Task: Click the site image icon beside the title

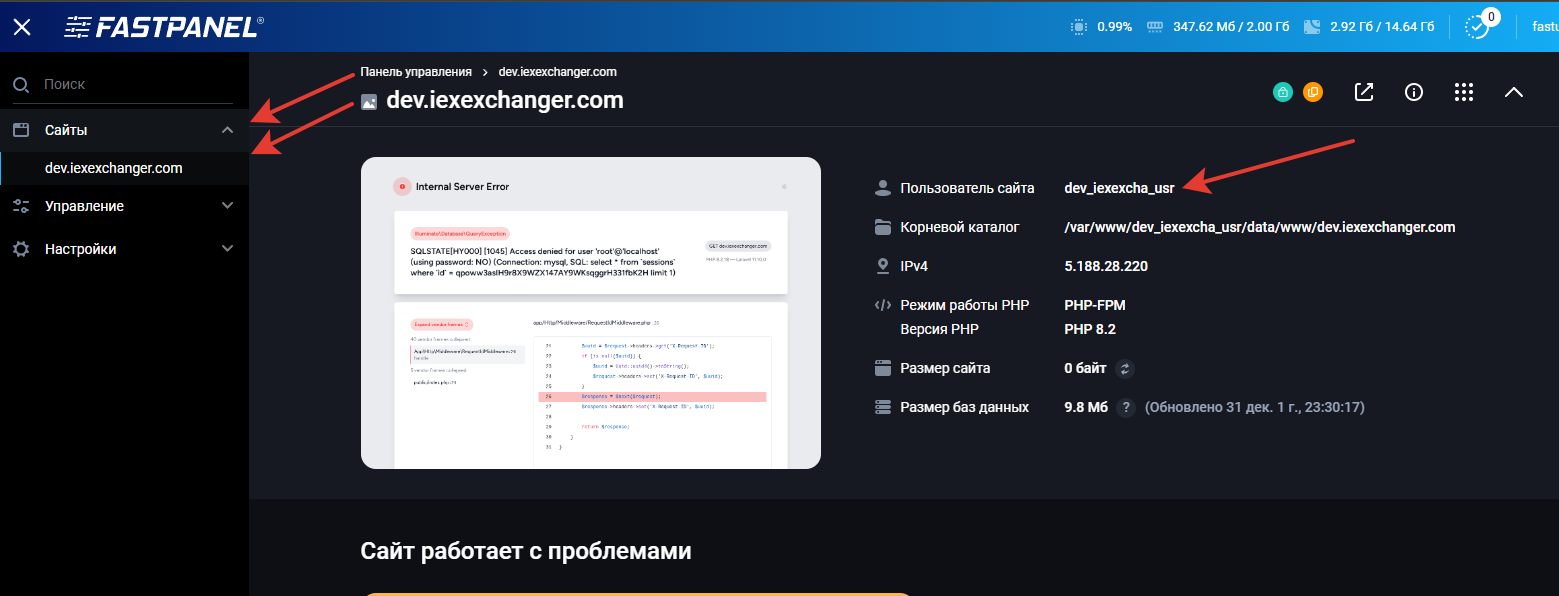Action: (369, 101)
